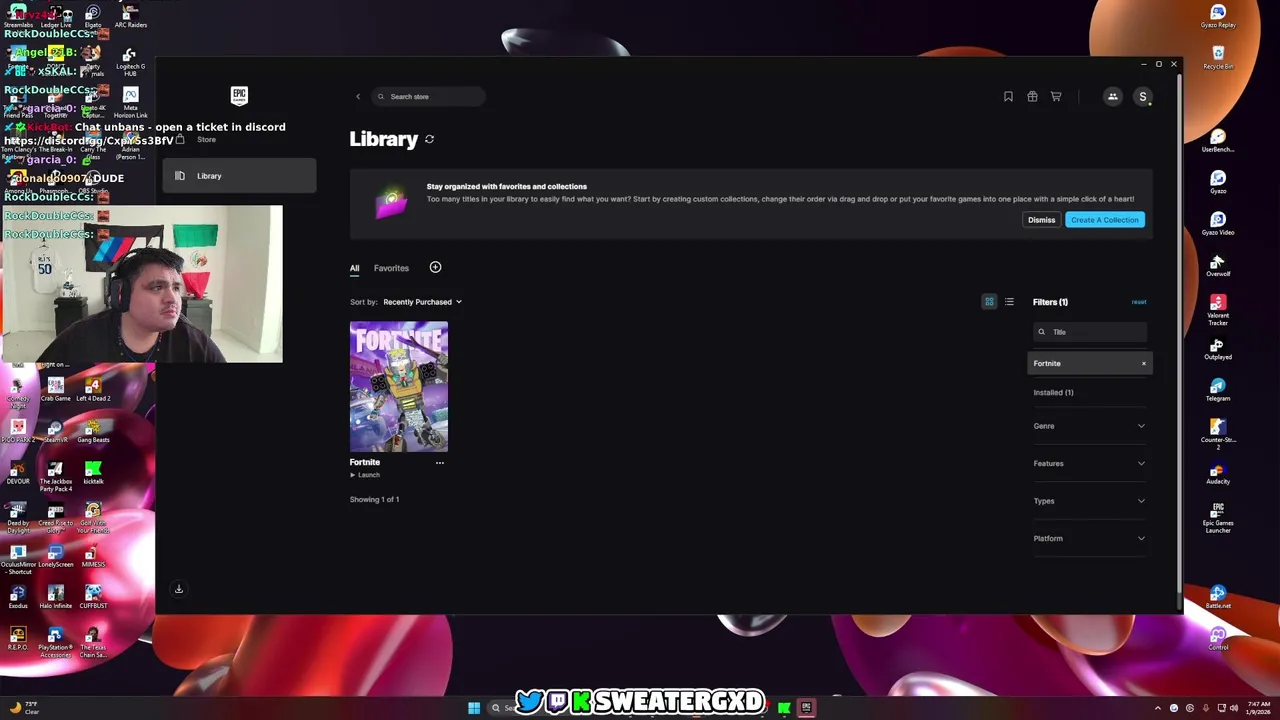
Task: Click Epic Games taskbar icon
Action: pyautogui.click(x=806, y=708)
